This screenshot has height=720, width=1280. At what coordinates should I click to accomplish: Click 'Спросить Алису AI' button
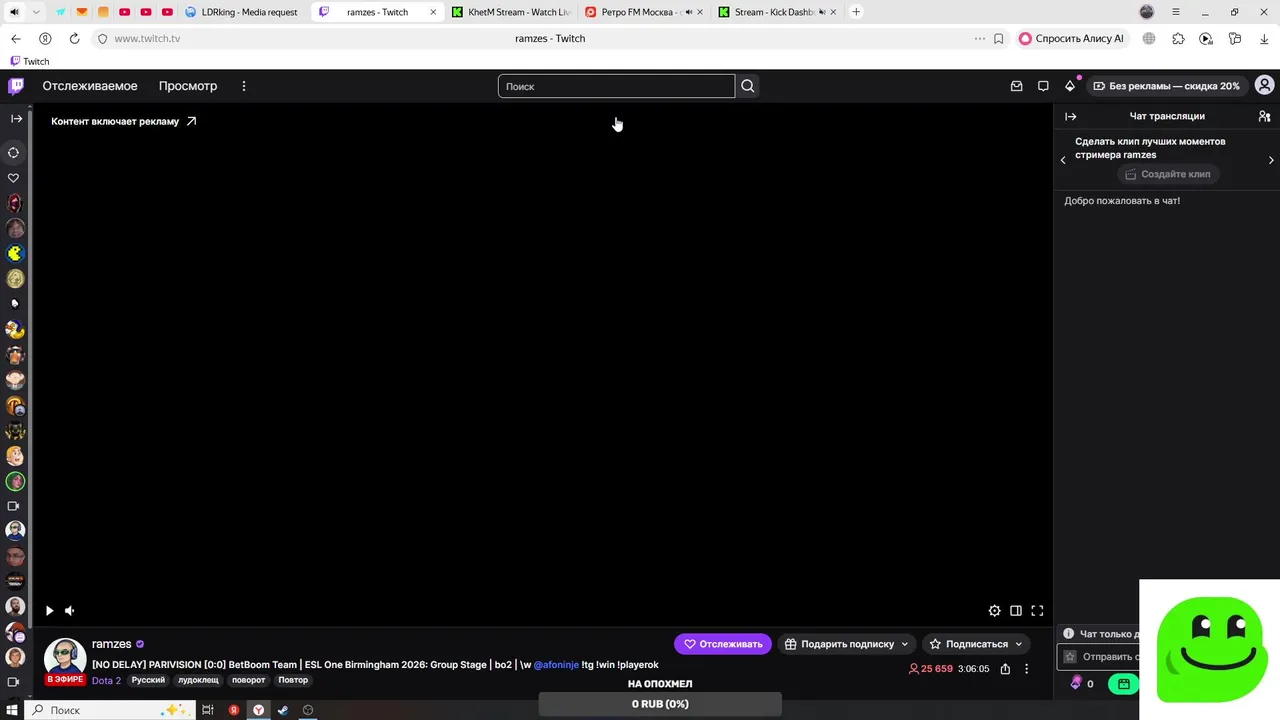1071,38
